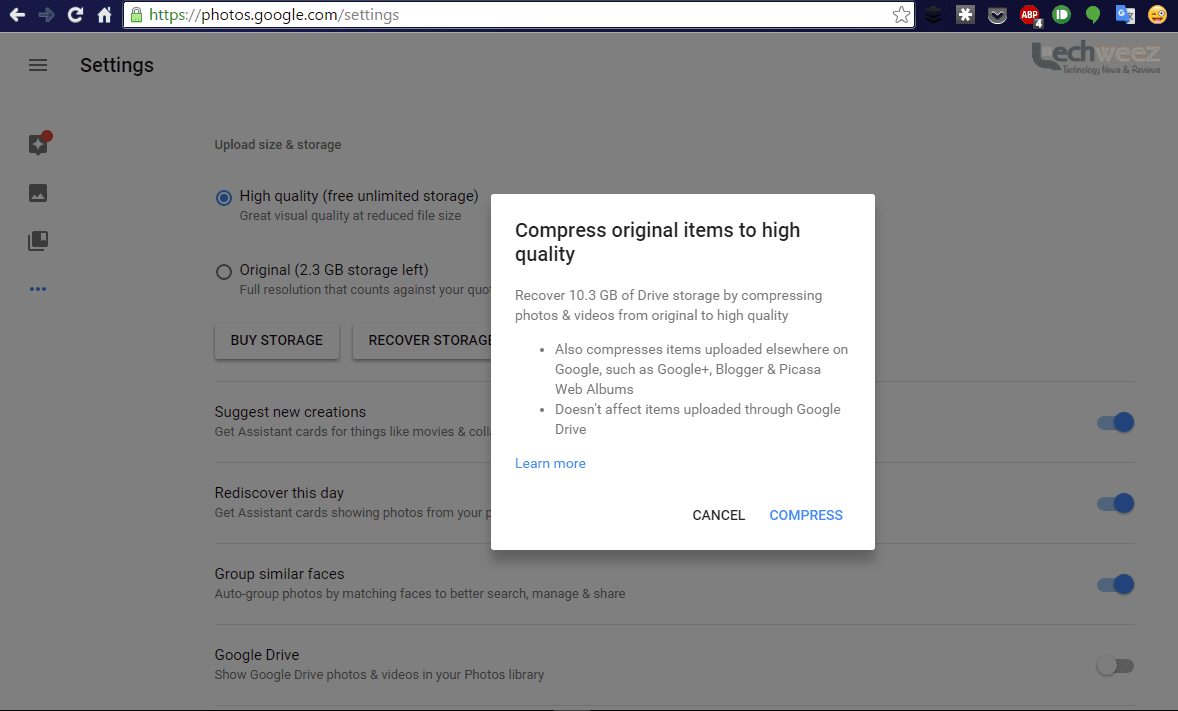Open the Learn more link
The height and width of the screenshot is (711, 1178).
coord(550,464)
